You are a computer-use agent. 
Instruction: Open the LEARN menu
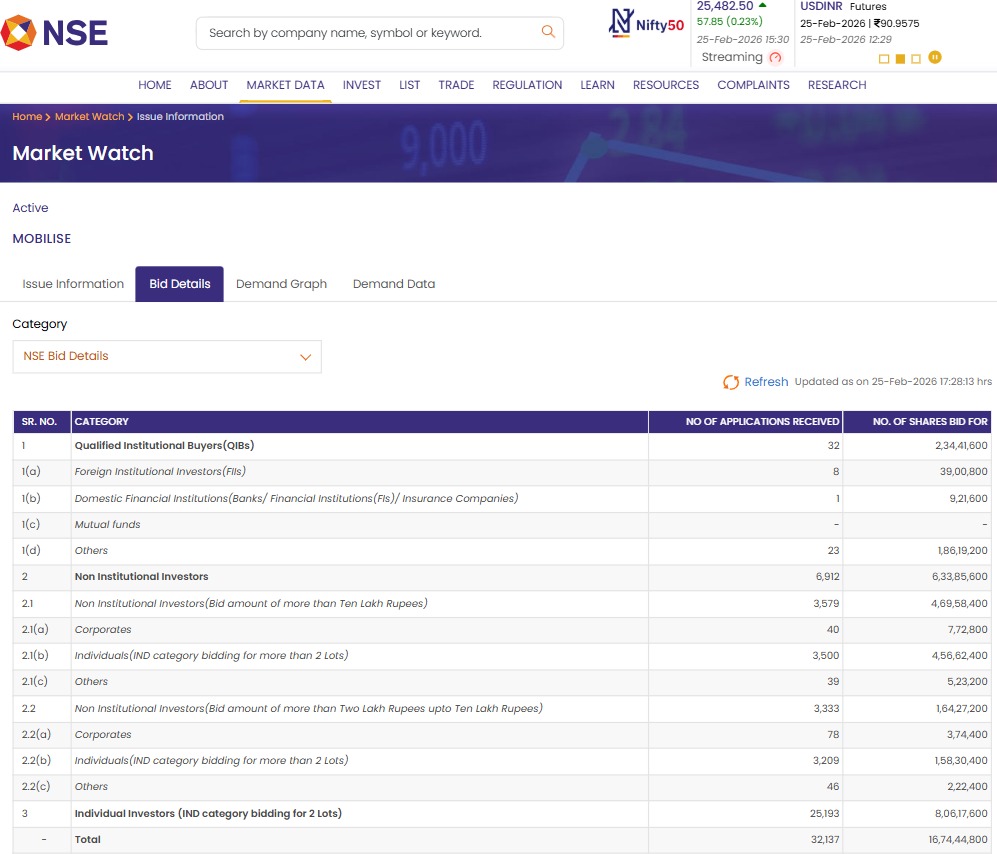(x=597, y=85)
